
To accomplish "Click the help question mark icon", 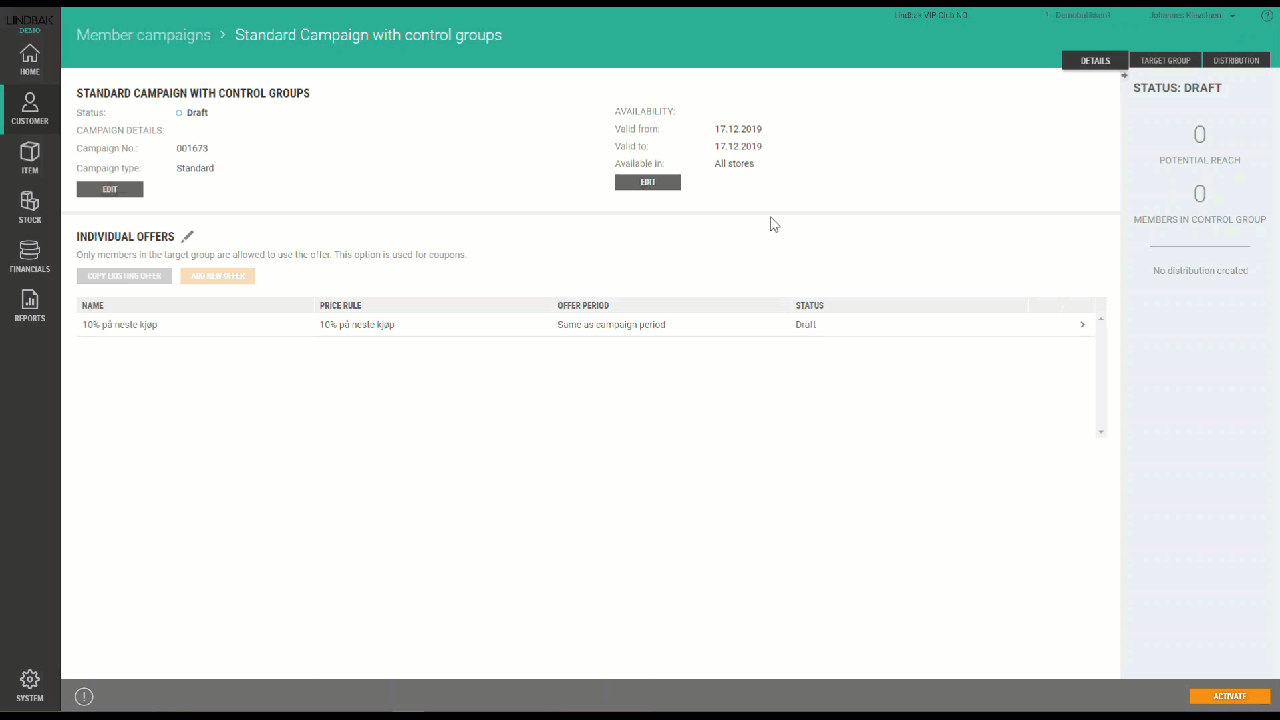I will [1267, 16].
